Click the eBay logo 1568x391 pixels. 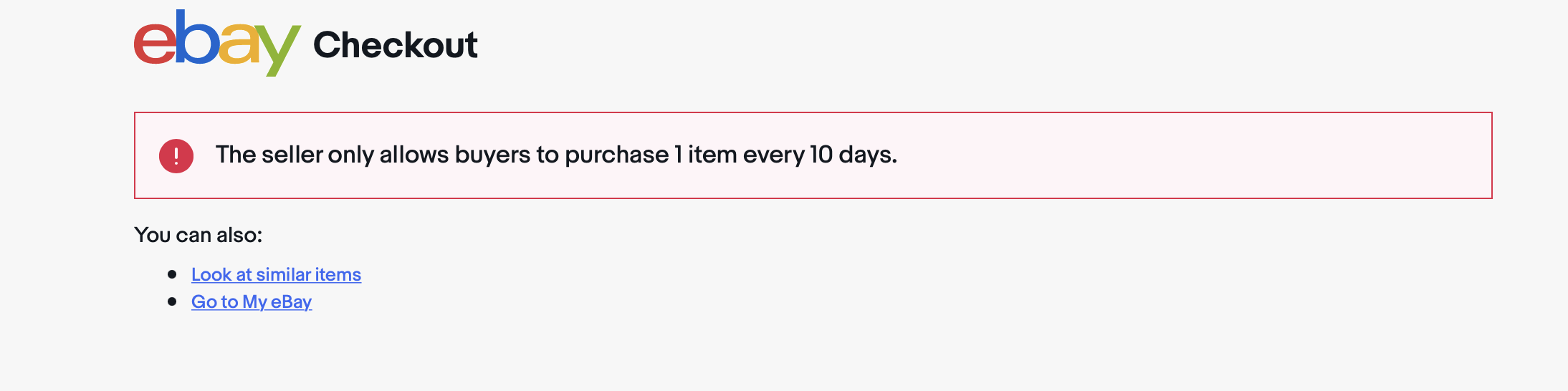tap(217, 43)
